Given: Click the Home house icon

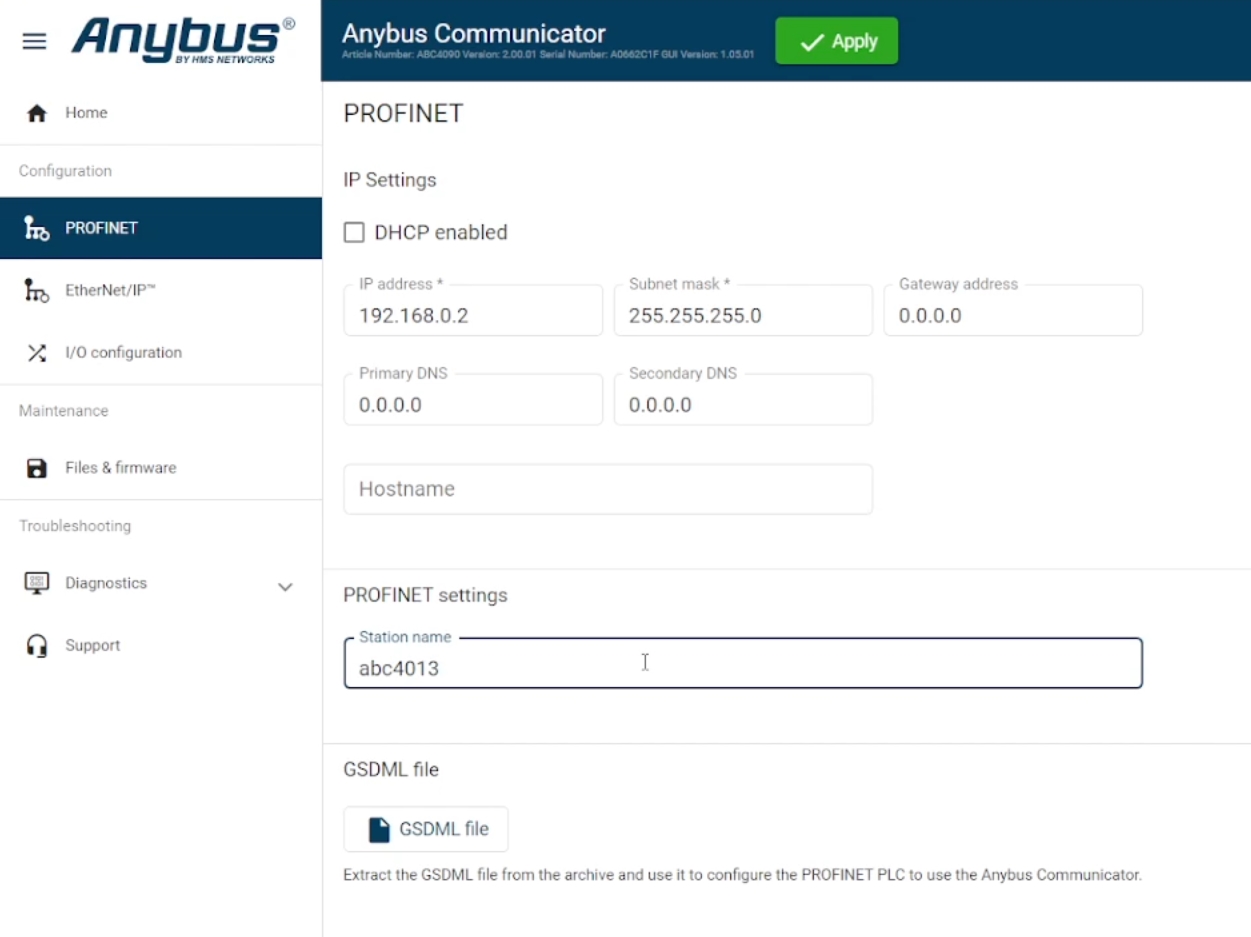Looking at the screenshot, I should click(x=37, y=113).
